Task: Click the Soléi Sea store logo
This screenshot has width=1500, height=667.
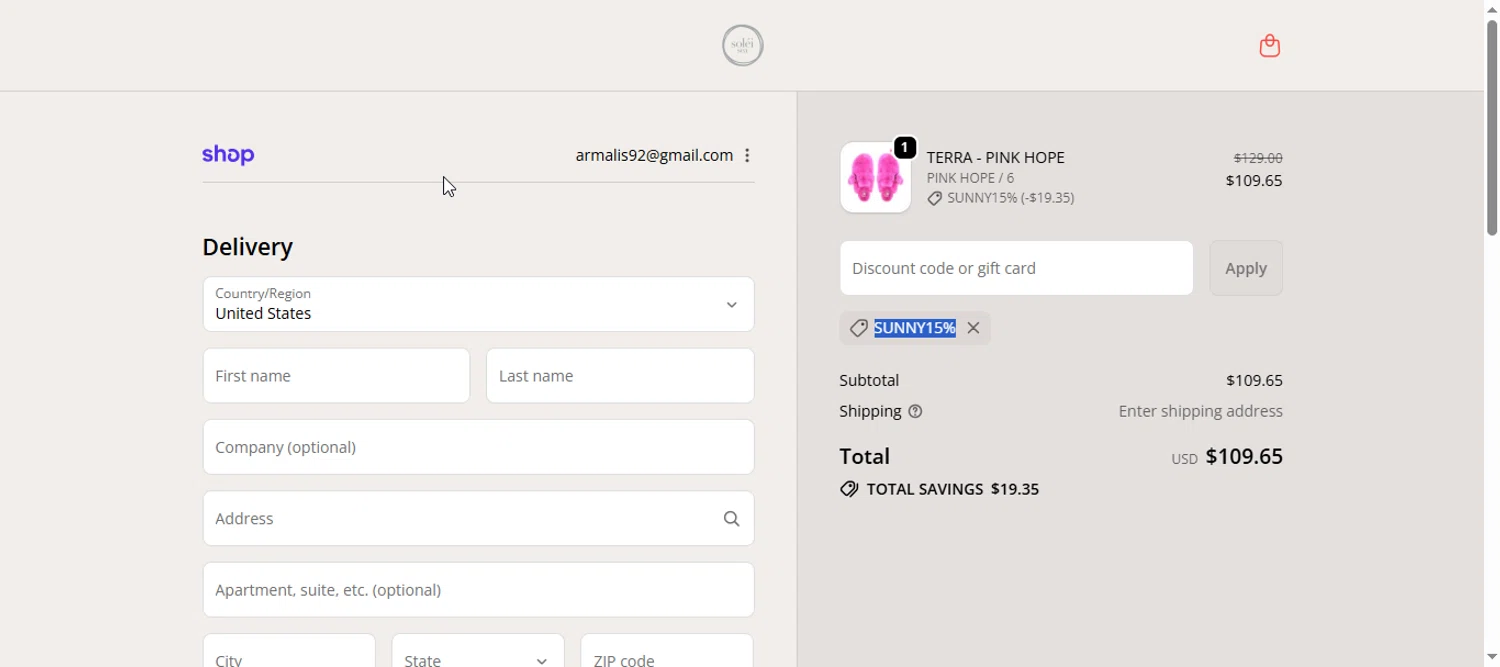Action: [743, 45]
